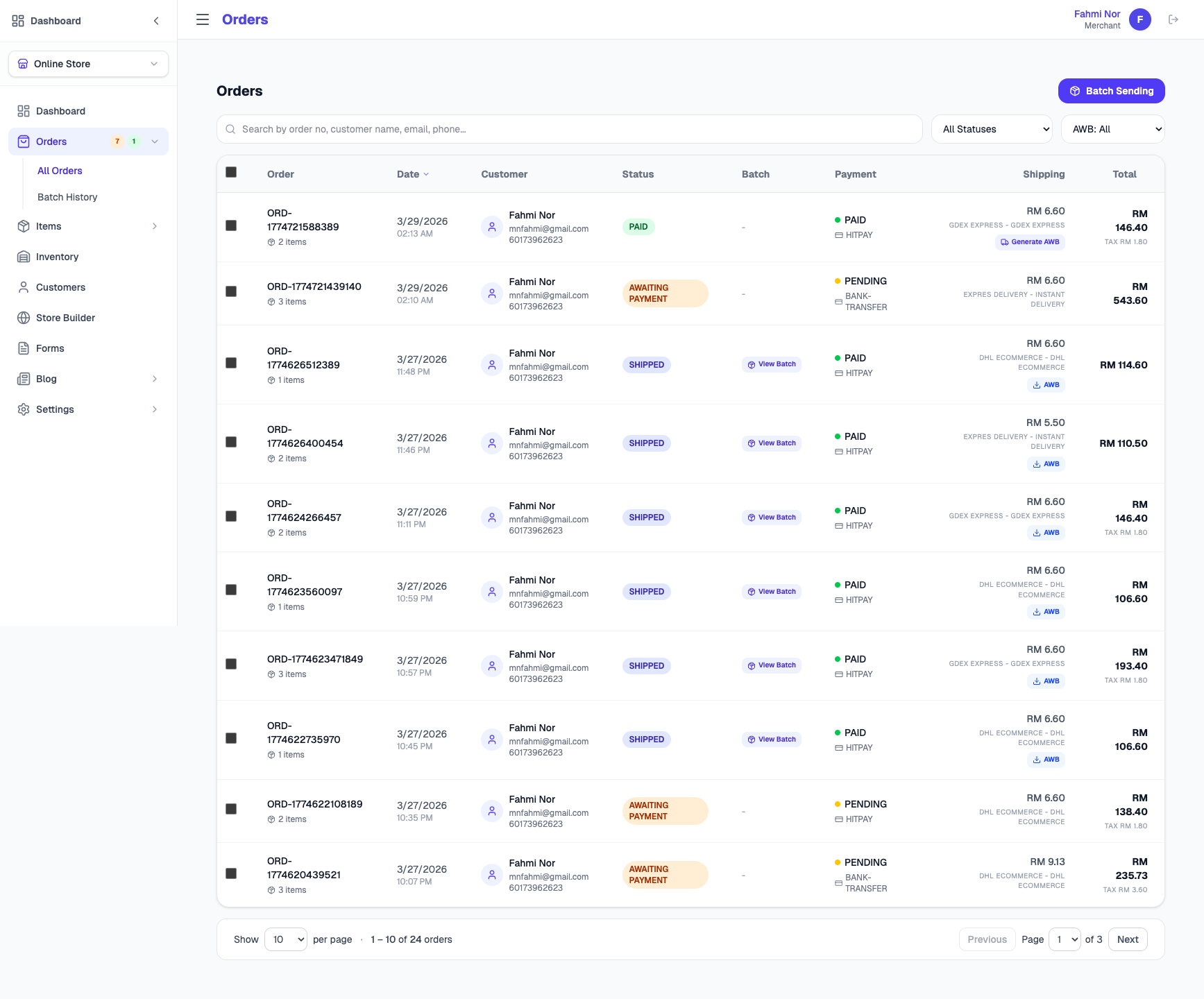The width and height of the screenshot is (1204, 999).
Task: Open Customers person icon in sidebar
Action: point(24,287)
